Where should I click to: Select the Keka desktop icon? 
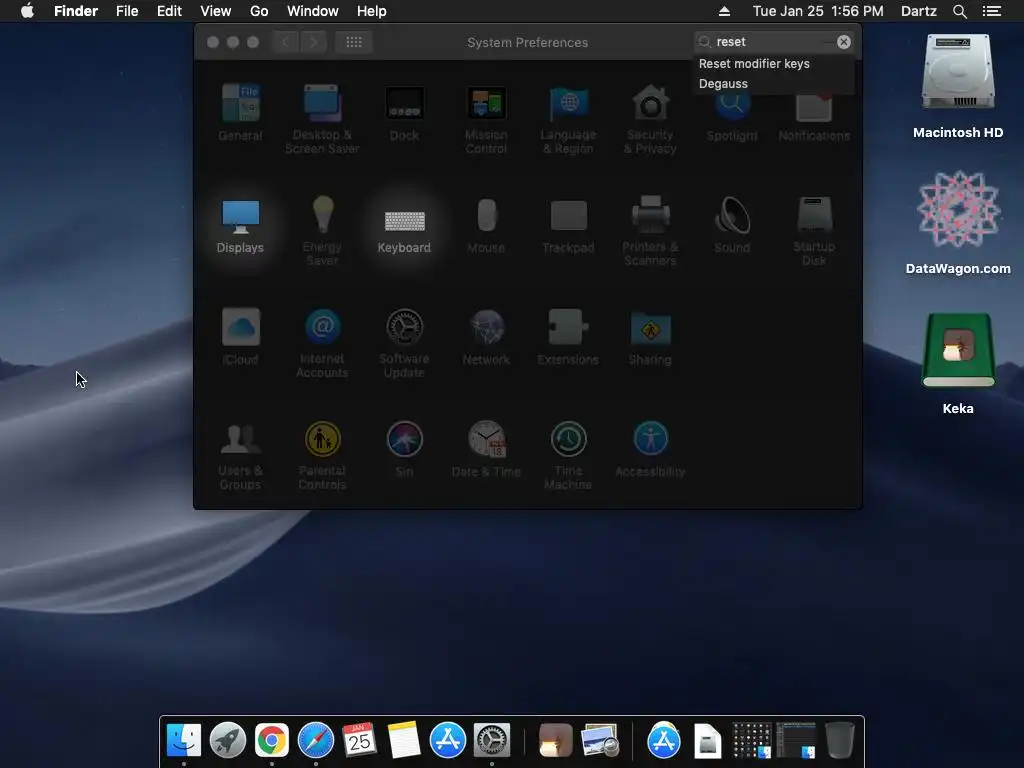tap(958, 362)
